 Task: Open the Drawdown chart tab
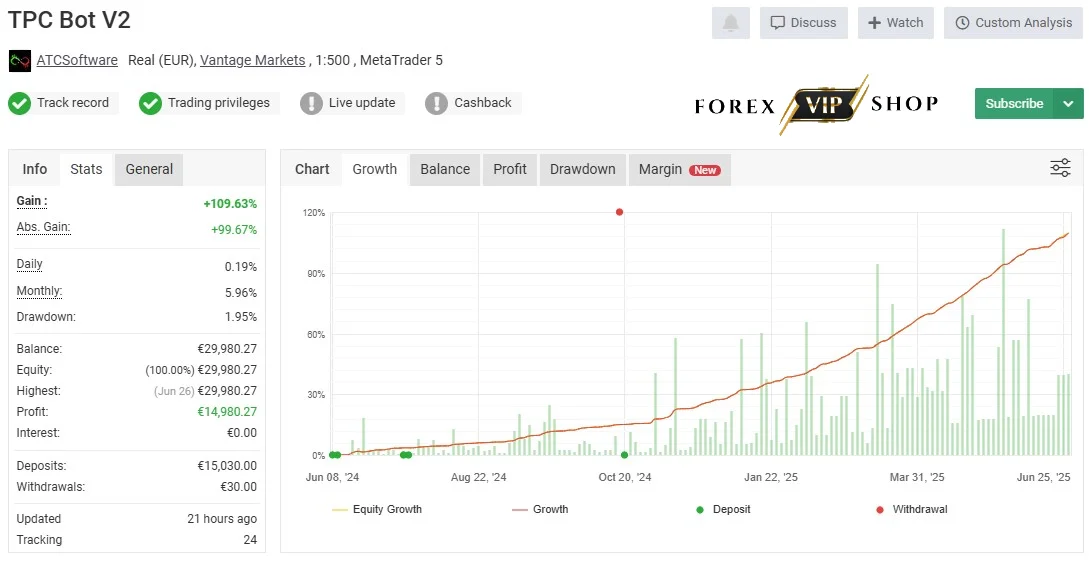pos(583,169)
